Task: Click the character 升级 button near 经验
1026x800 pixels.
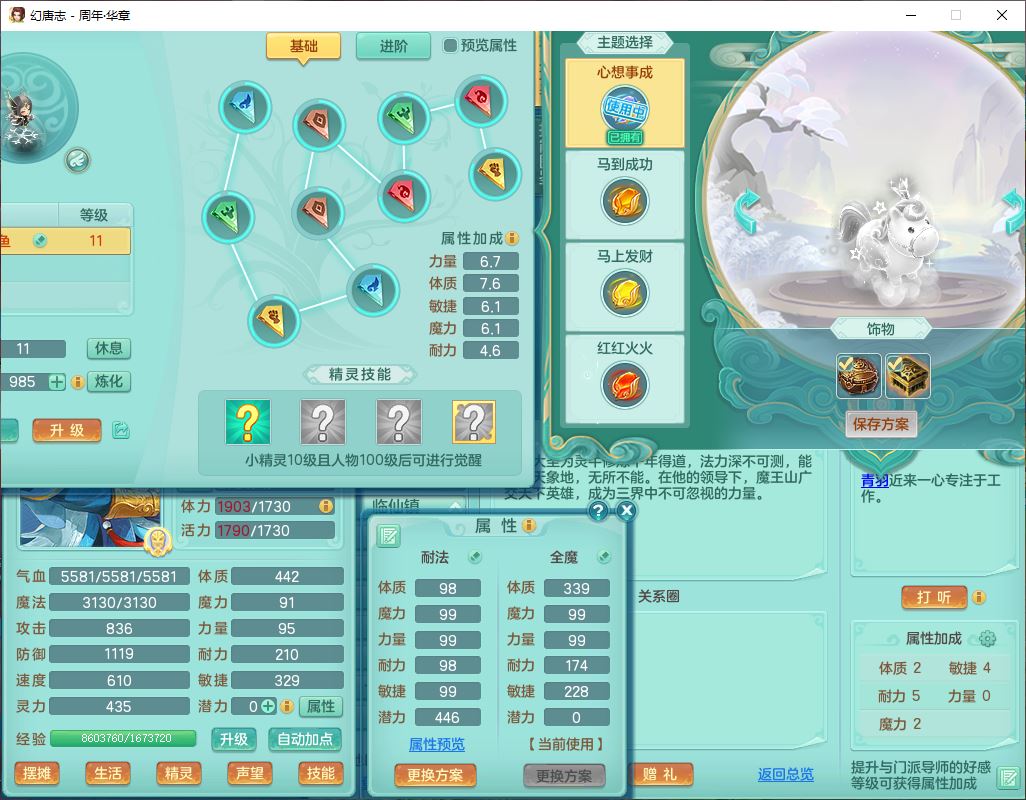Action: 234,739
